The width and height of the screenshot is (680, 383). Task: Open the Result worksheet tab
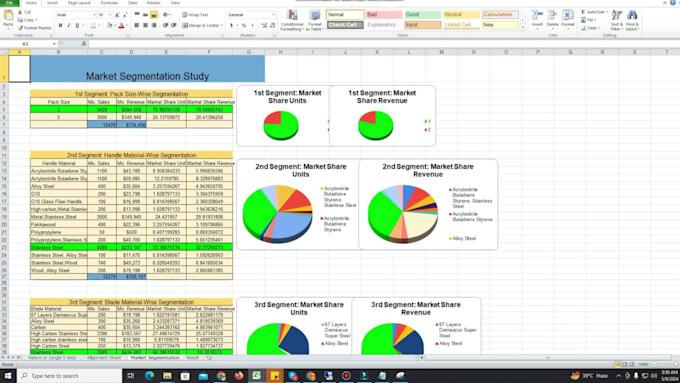tap(193, 358)
